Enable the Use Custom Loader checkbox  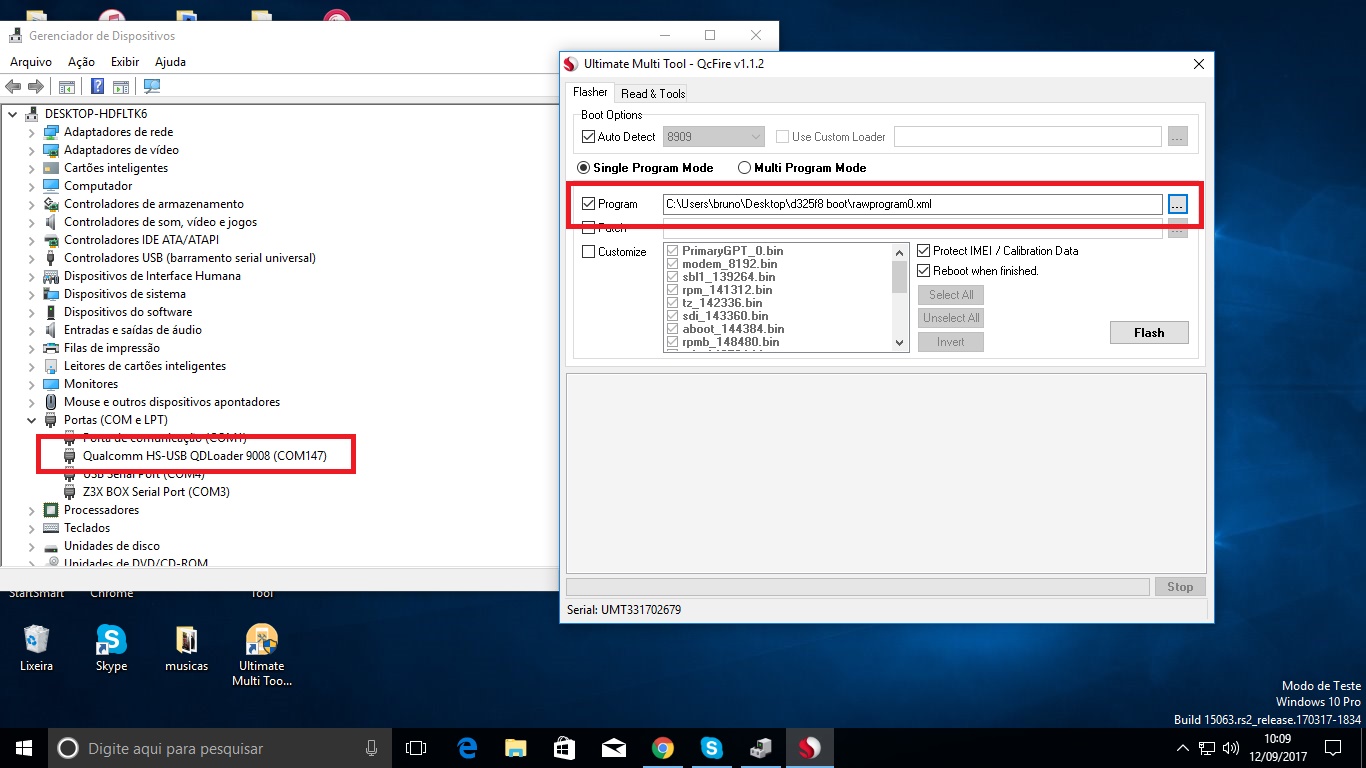pos(783,137)
